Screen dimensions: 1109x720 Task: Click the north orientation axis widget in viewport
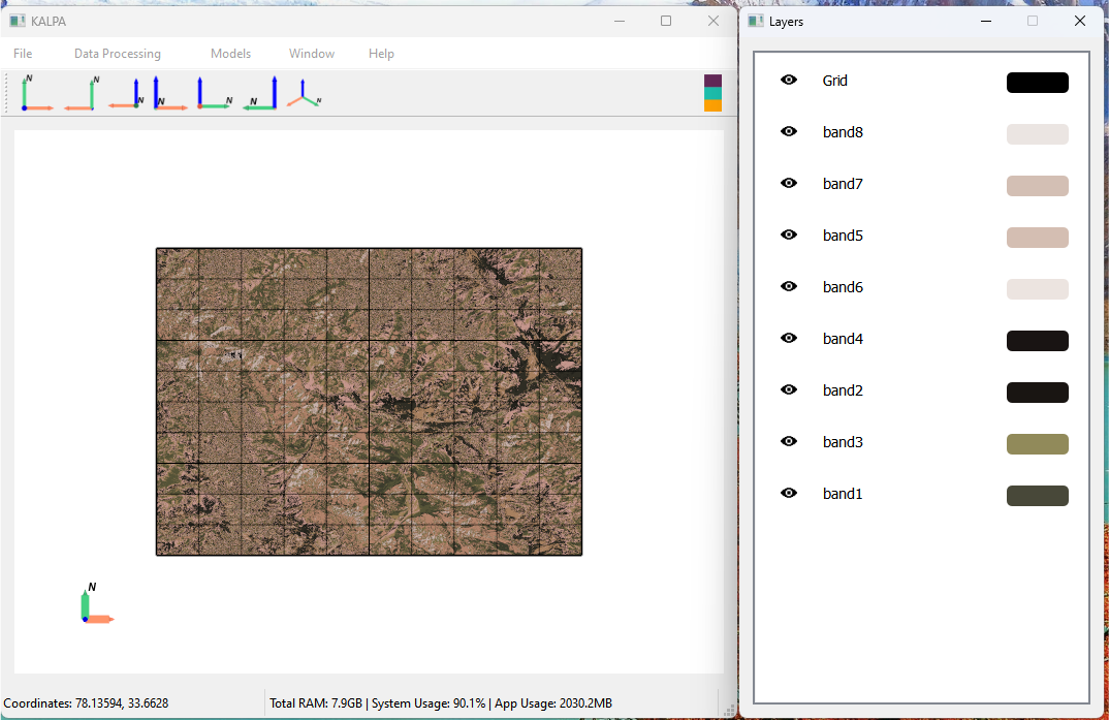[x=96, y=604]
